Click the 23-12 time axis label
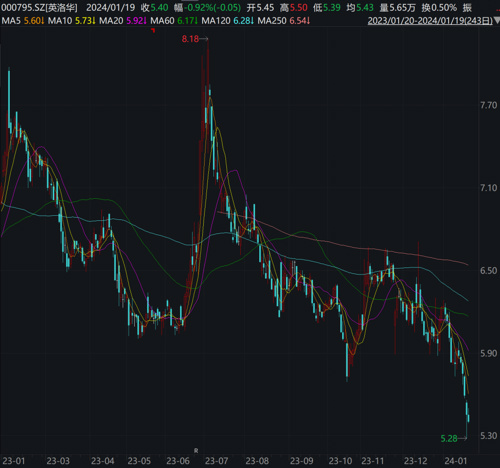The height and width of the screenshot is (468, 500). (x=416, y=461)
